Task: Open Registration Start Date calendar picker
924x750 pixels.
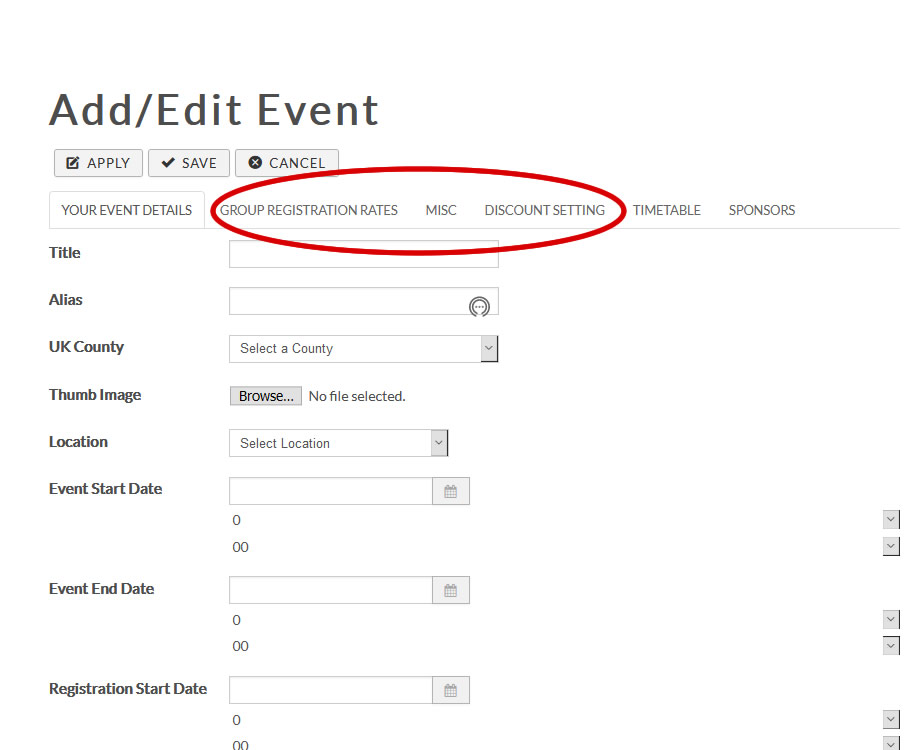Action: click(450, 690)
